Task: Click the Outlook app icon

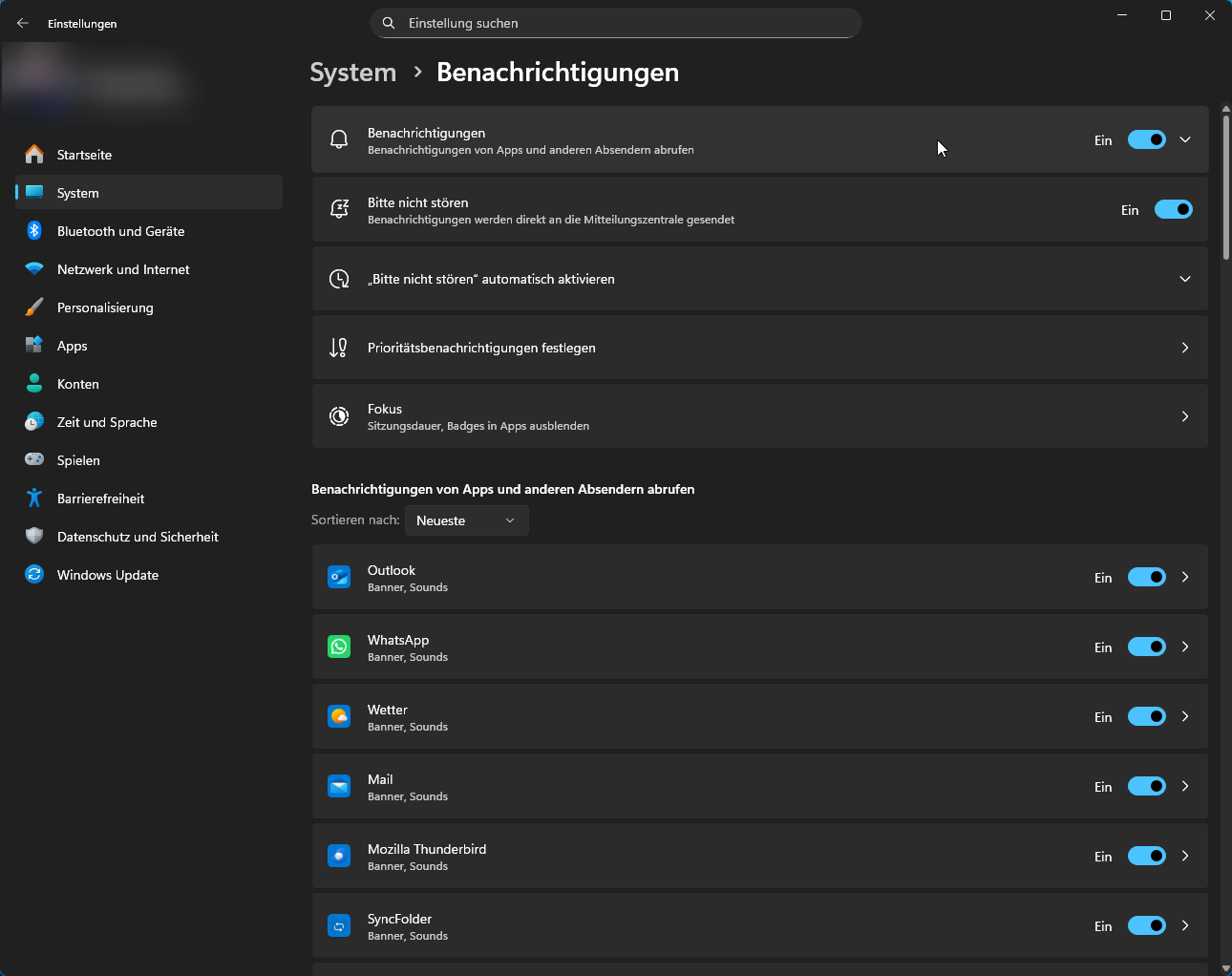Action: click(339, 578)
